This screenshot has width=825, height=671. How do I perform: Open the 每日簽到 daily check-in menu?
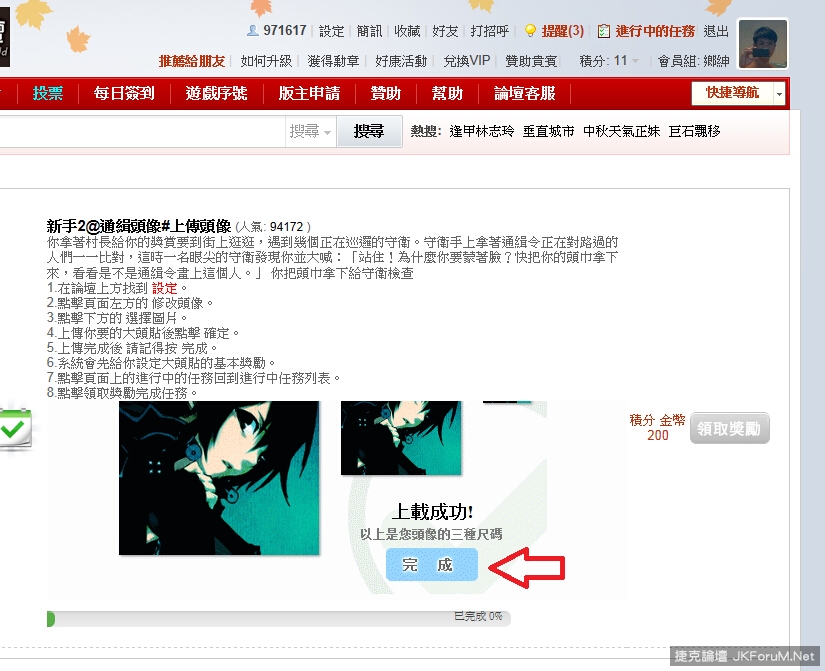click(124, 93)
